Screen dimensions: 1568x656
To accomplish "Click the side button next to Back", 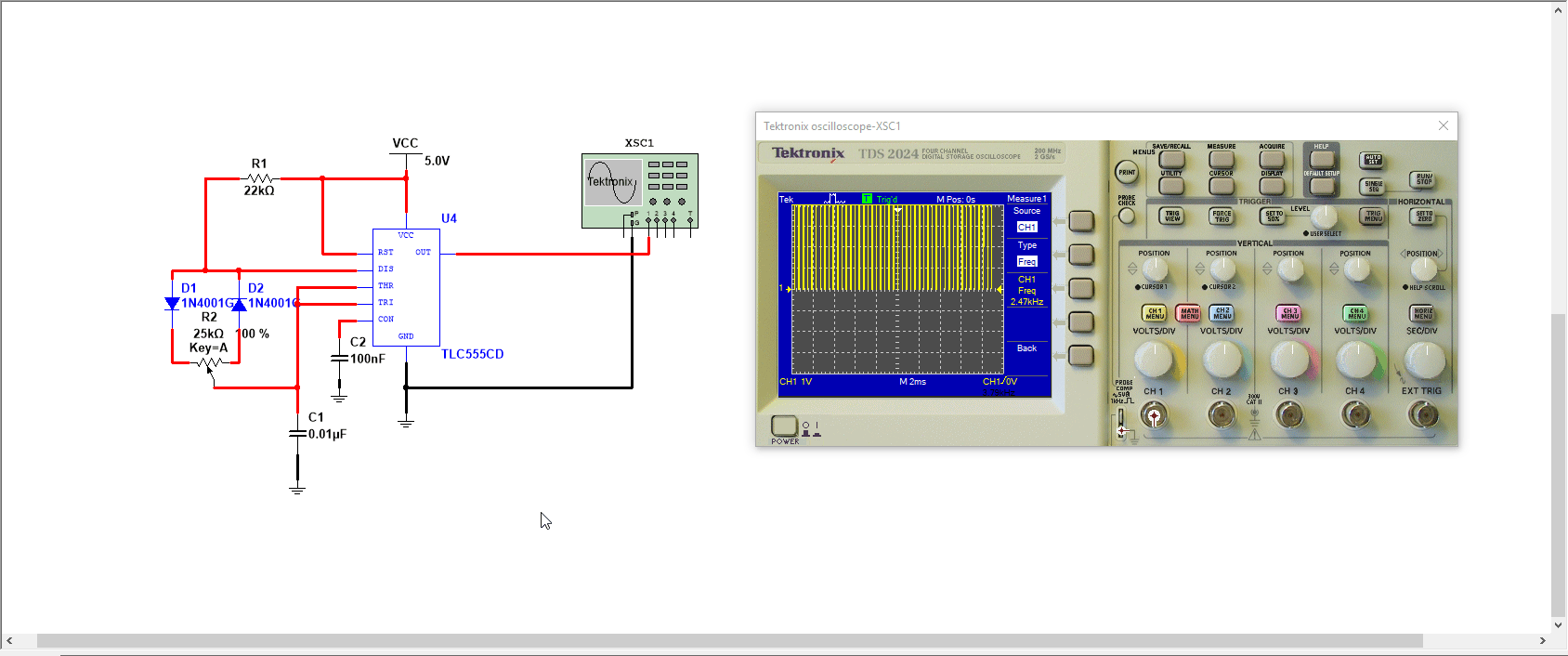I will click(1081, 355).
